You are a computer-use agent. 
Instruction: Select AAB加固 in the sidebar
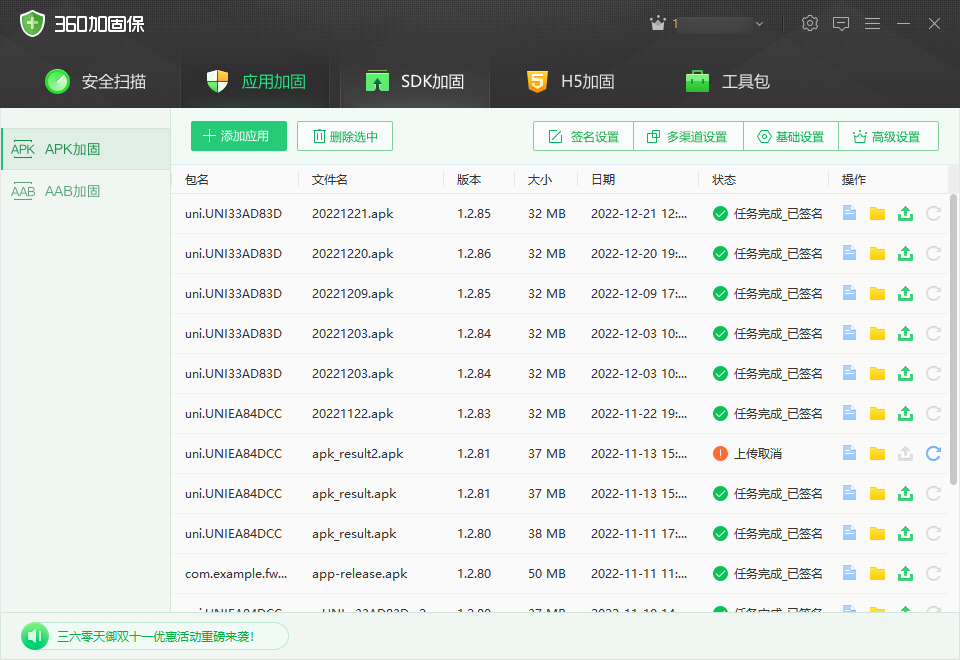[x=72, y=191]
